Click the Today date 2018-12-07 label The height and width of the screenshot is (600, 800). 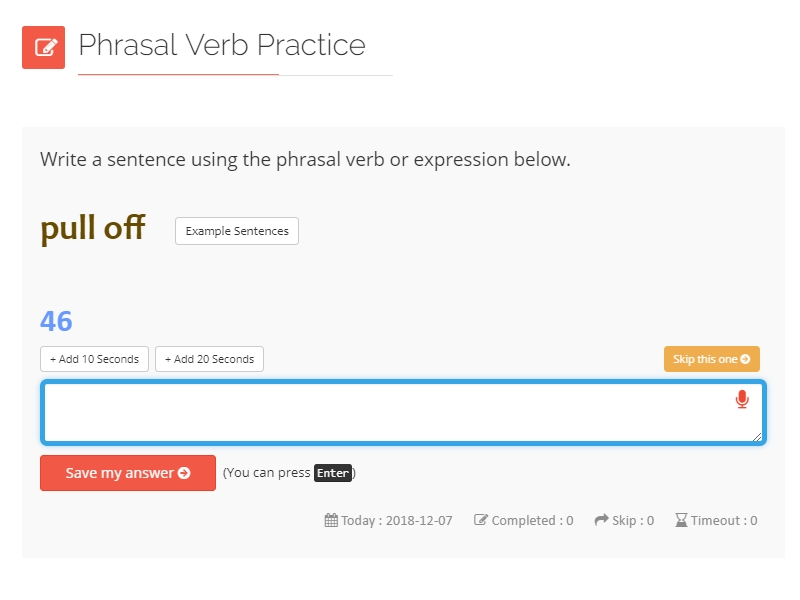pyautogui.click(x=396, y=520)
